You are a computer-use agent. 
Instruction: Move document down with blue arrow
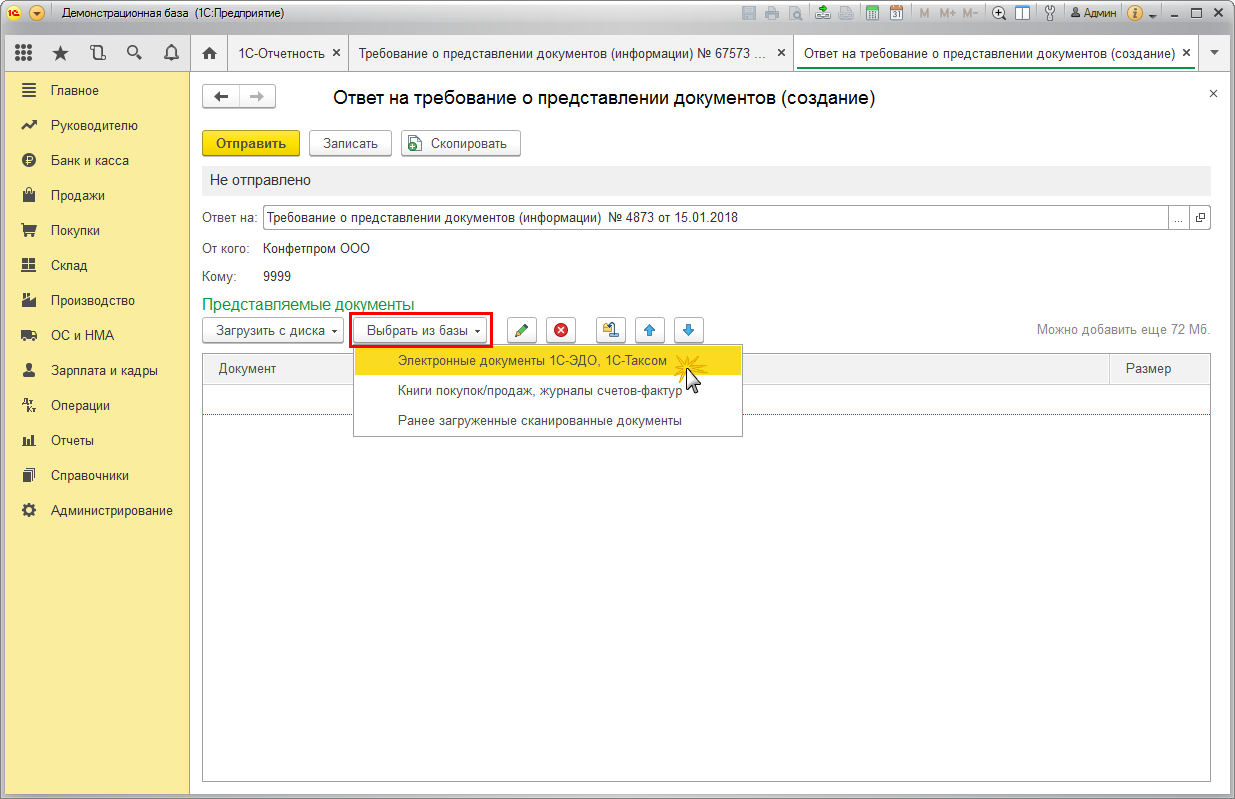click(689, 330)
